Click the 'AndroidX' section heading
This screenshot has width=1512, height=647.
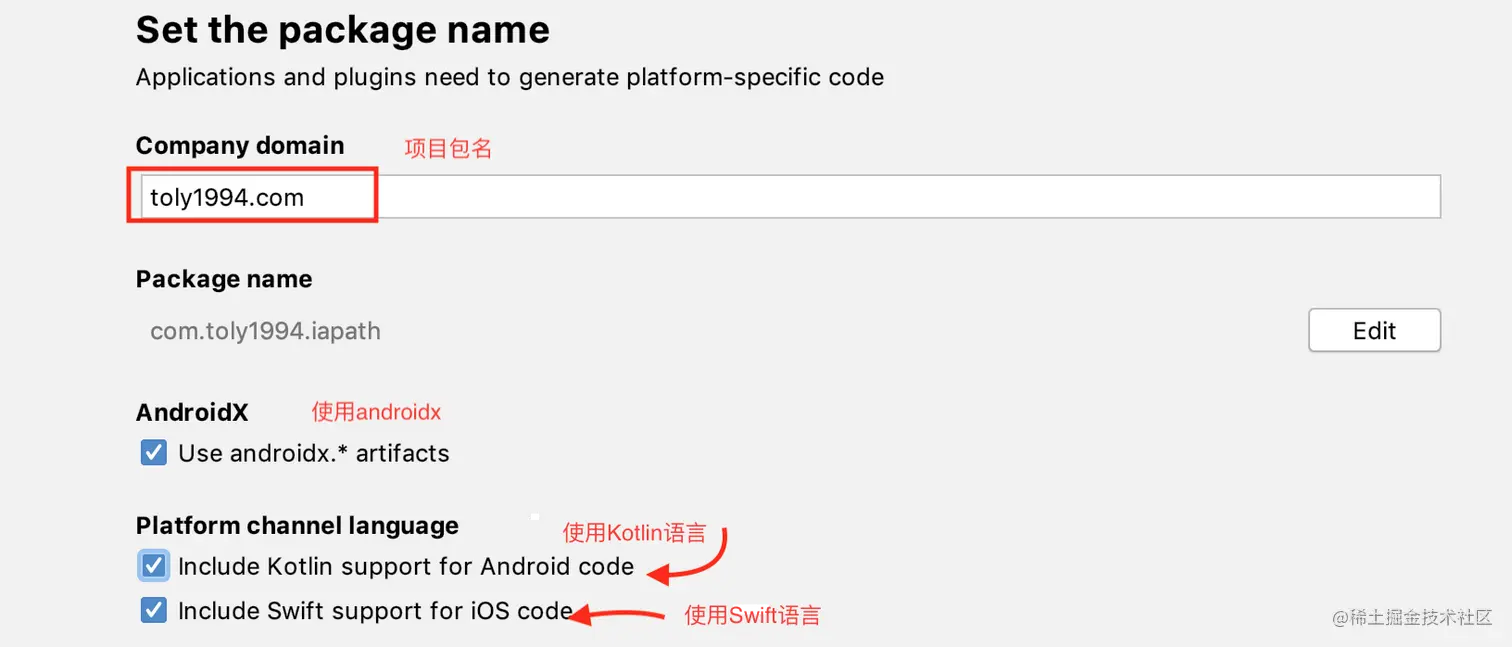[191, 412]
